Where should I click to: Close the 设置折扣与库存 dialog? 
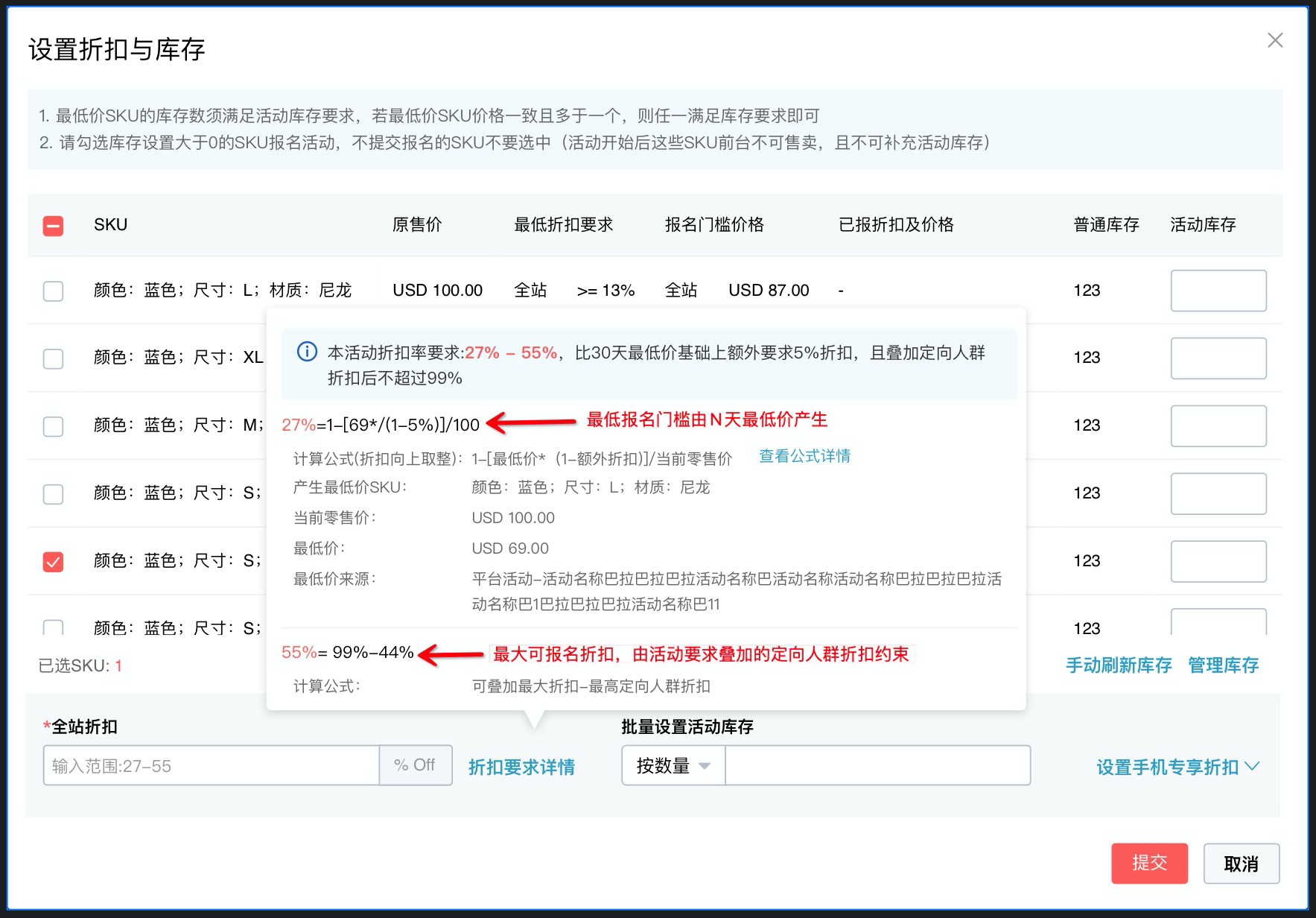click(1275, 40)
